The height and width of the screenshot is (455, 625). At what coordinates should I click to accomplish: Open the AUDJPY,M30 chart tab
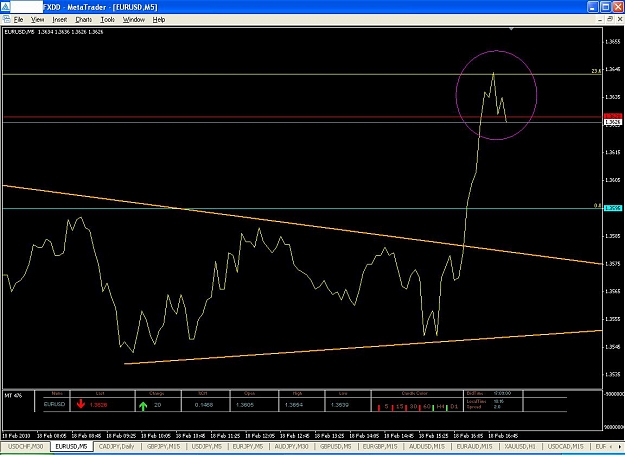pyautogui.click(x=291, y=447)
